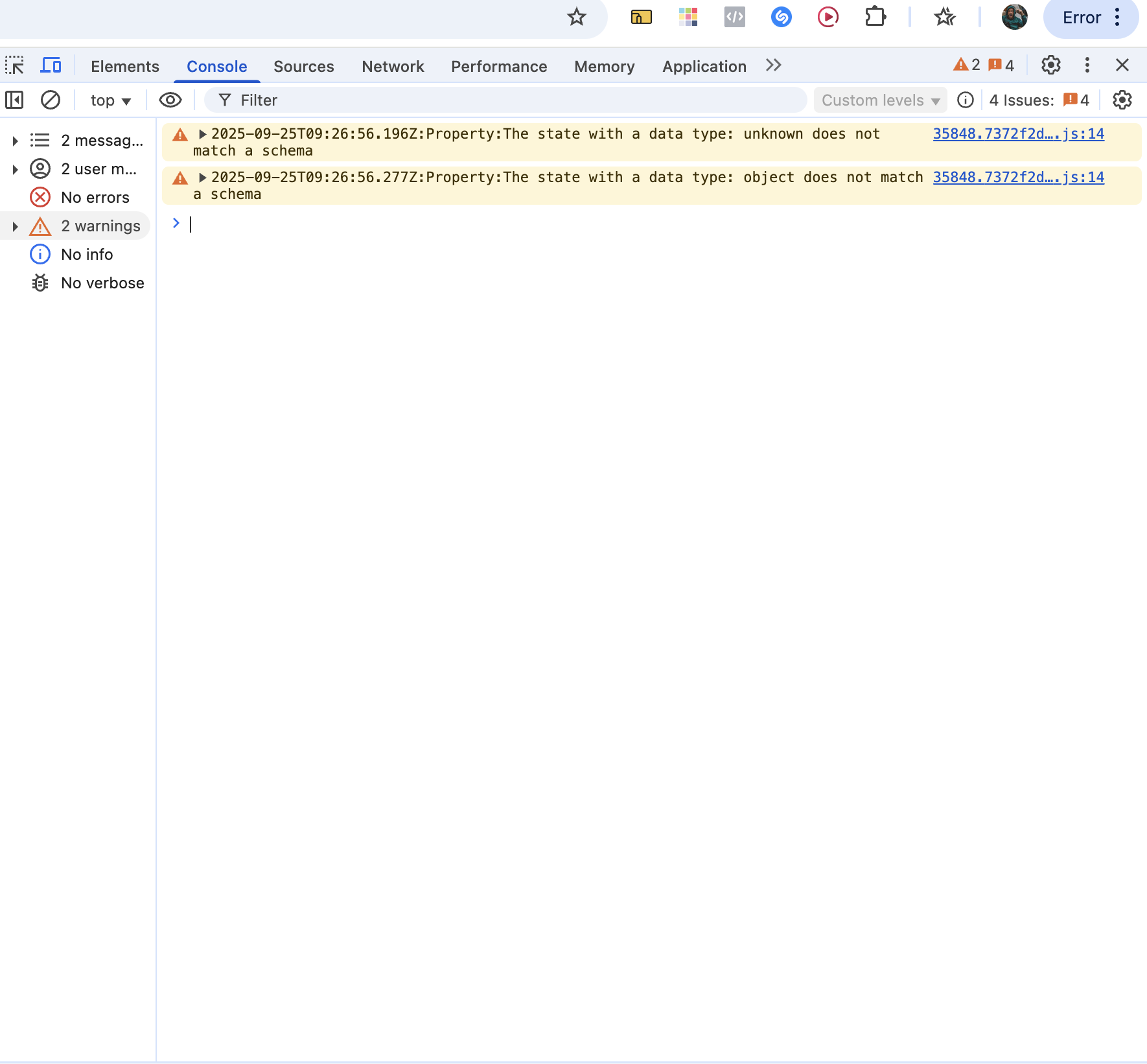Viewport: 1147px width, 1064px height.
Task: Activate the inspect element picker icon
Action: click(x=14, y=65)
